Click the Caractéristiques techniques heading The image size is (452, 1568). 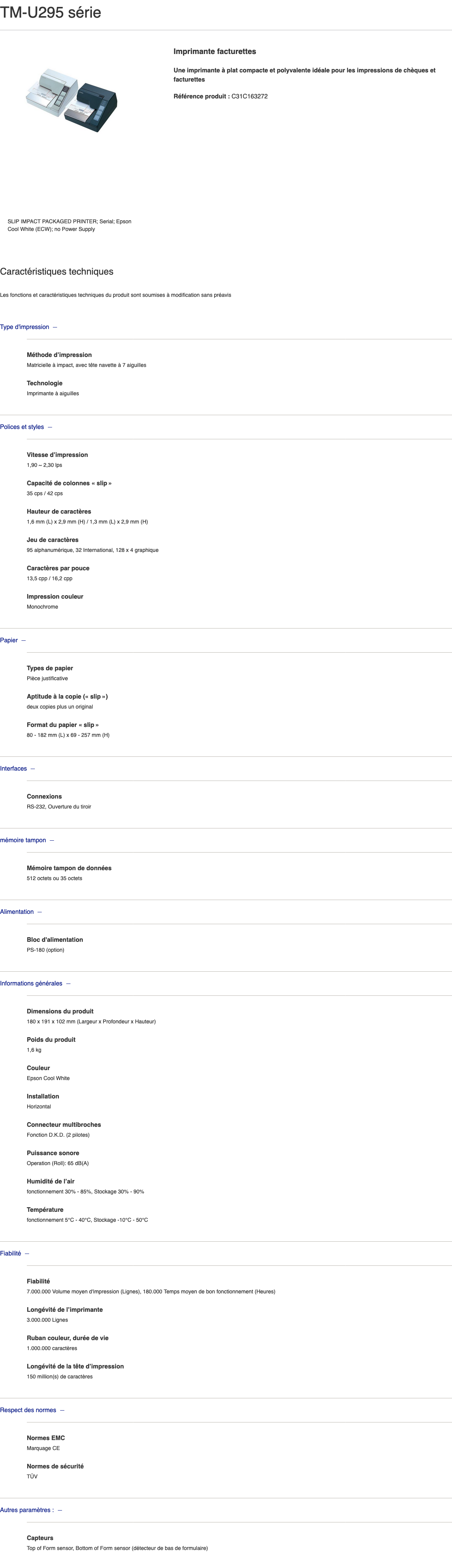(x=57, y=272)
